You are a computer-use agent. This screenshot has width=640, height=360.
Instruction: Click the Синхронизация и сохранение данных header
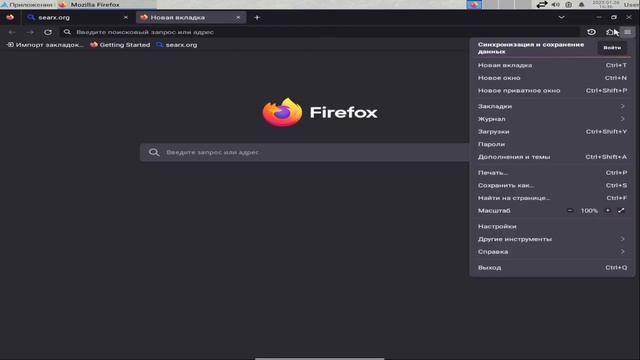(531, 48)
